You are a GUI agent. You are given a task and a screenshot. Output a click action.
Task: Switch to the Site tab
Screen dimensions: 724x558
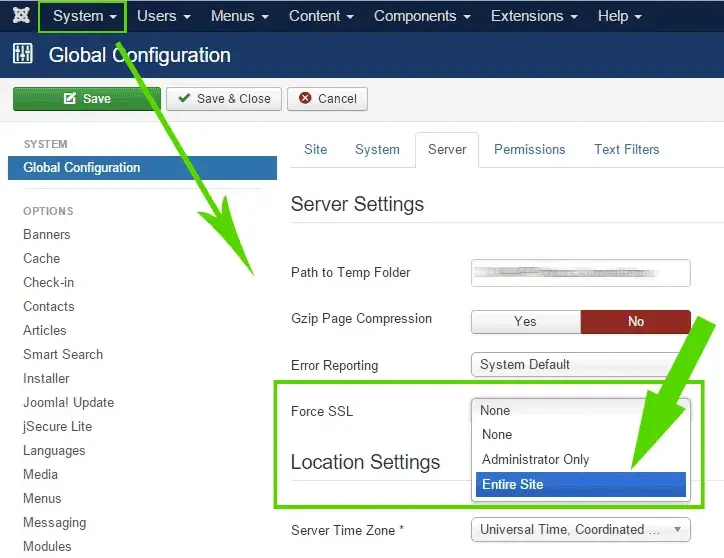point(315,150)
